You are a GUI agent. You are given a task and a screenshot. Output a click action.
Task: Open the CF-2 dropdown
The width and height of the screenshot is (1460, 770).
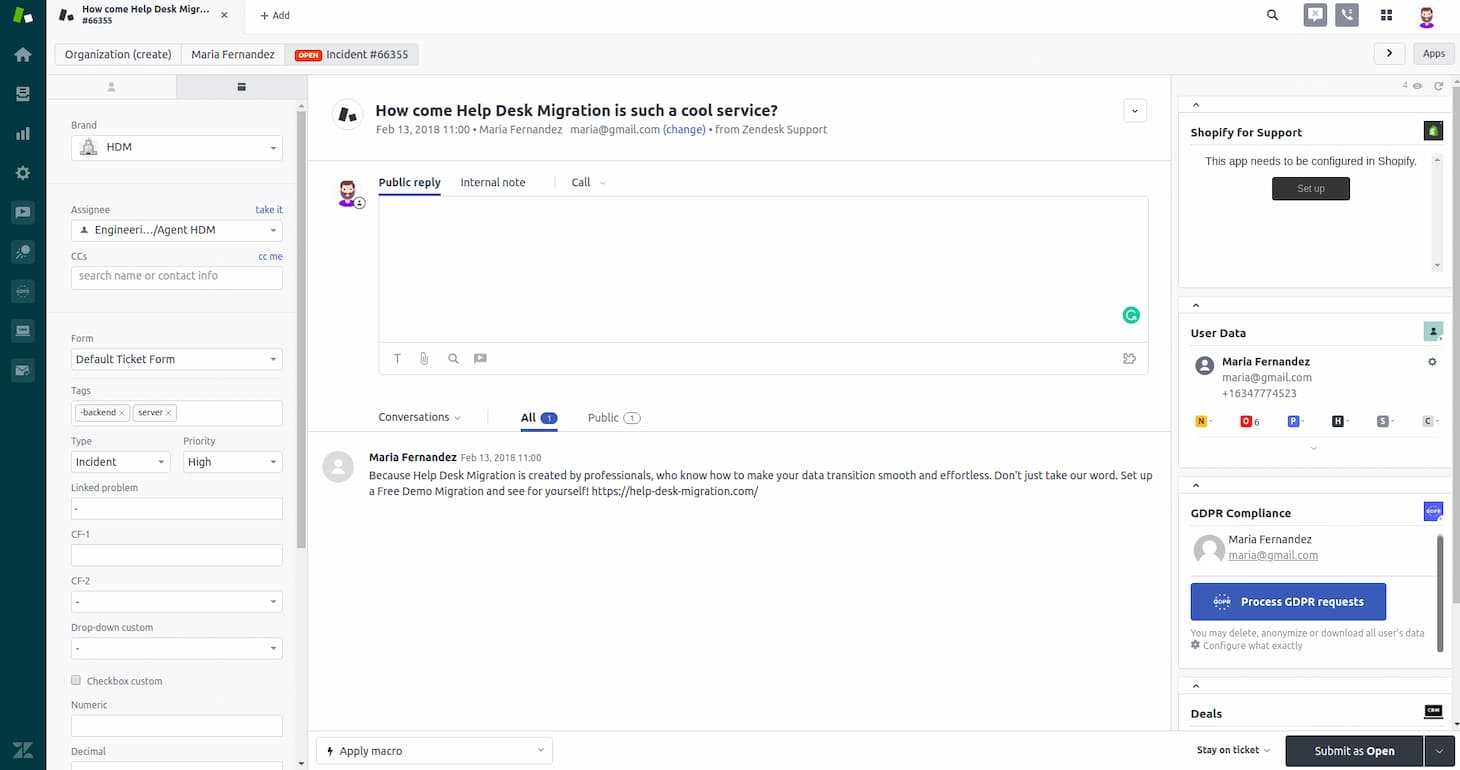(176, 602)
